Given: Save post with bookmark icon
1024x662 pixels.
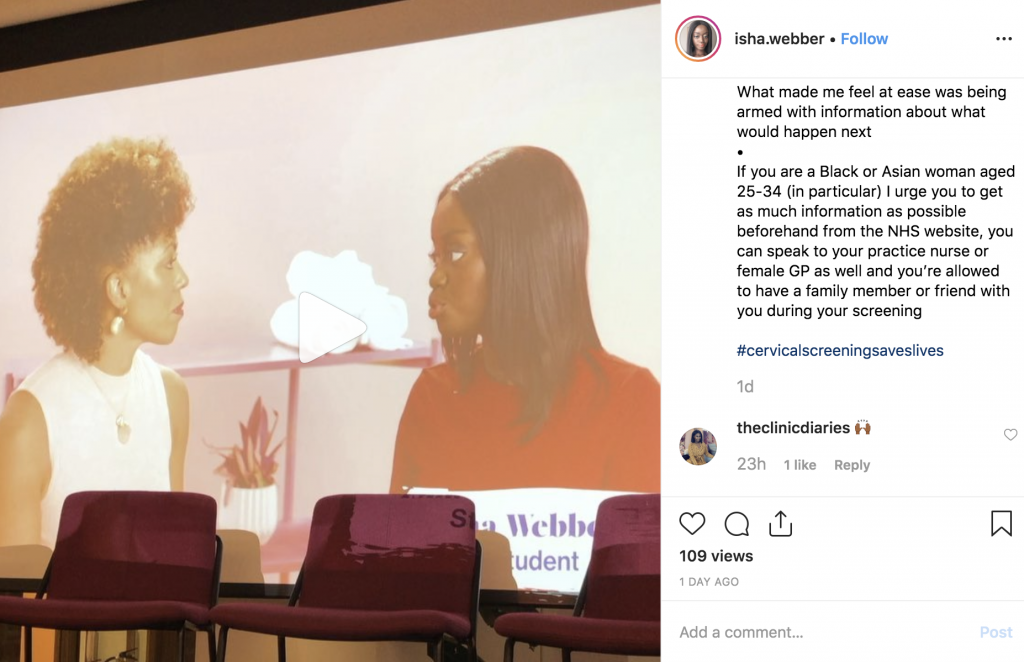Looking at the screenshot, I should (1001, 524).
